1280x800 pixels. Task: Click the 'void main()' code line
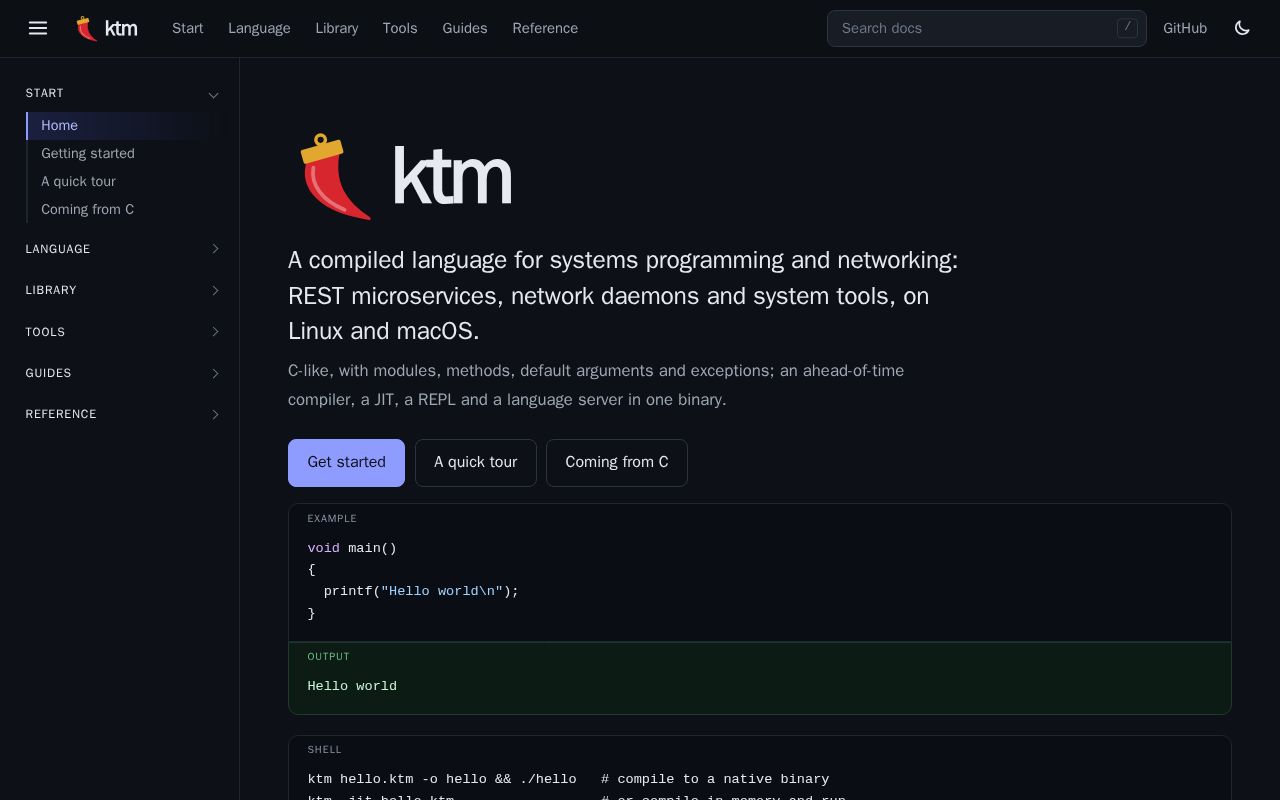click(352, 548)
